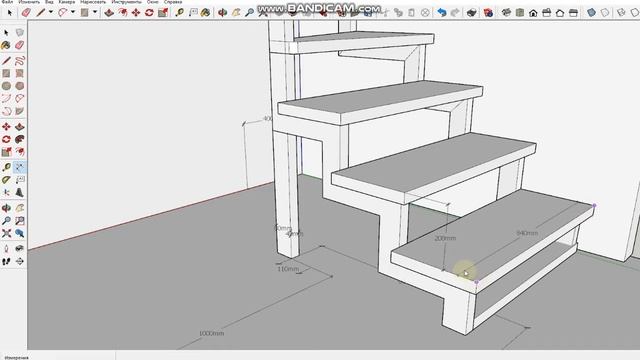Select the Look Around eye tool
Viewport: 640px width, 360px height.
point(20,249)
